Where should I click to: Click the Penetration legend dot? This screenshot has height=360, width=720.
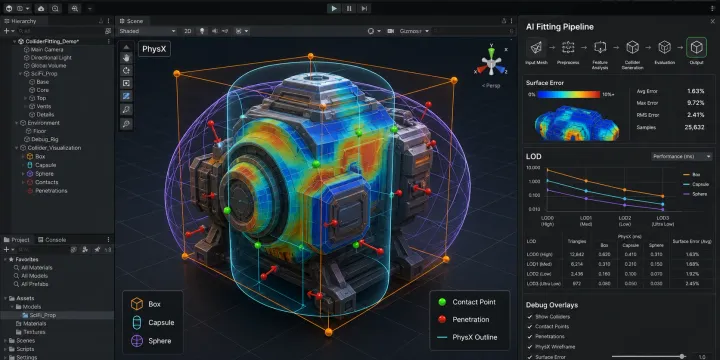442,320
